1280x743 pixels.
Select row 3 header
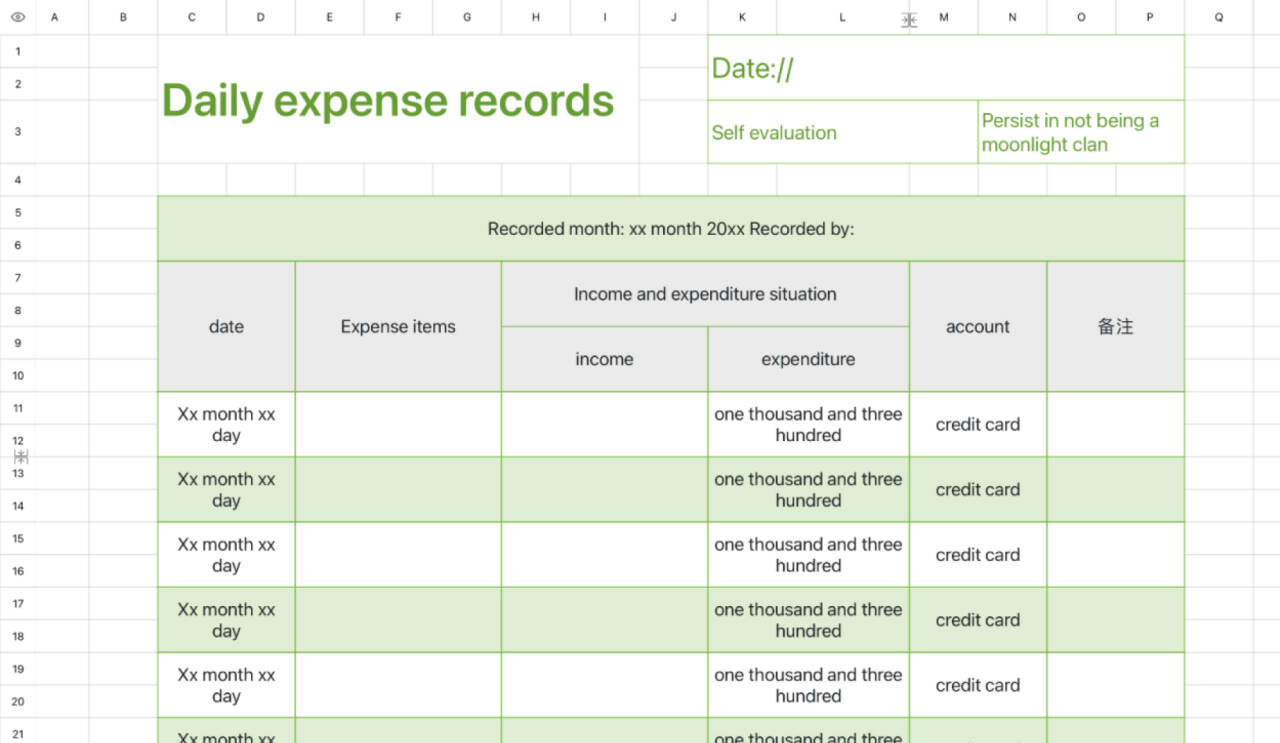(x=18, y=132)
